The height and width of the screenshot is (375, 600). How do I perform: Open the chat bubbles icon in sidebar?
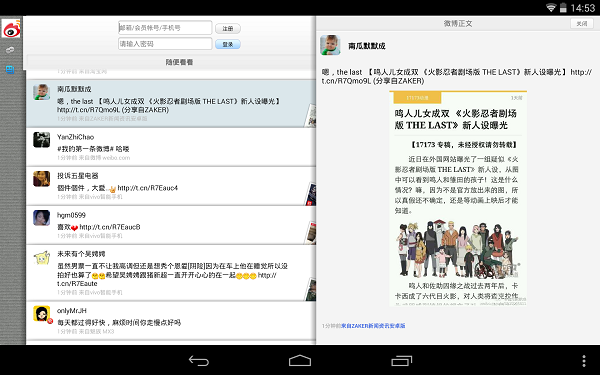10,50
